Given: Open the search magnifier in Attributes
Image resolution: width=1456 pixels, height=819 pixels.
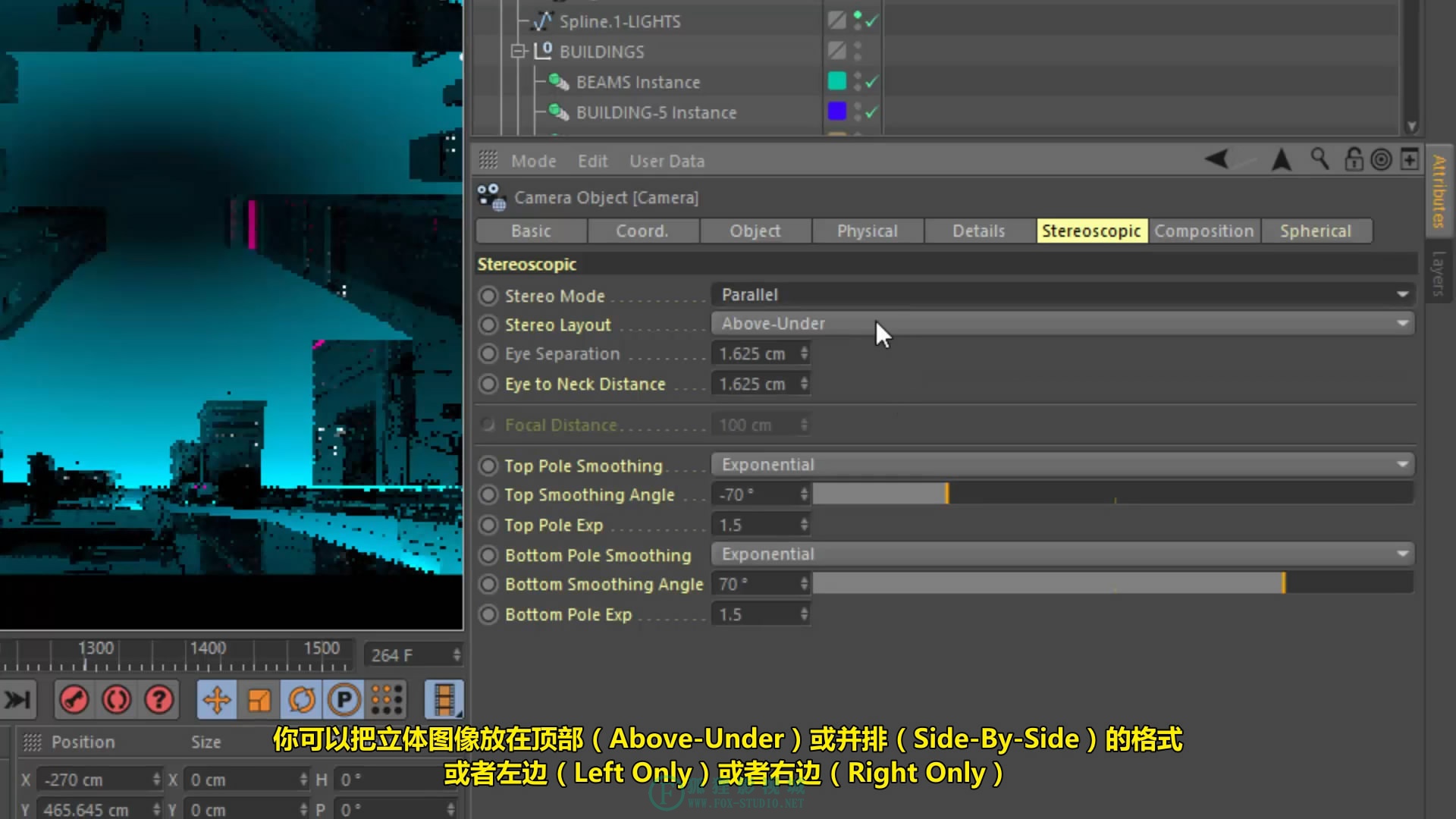Looking at the screenshot, I should click(x=1319, y=158).
